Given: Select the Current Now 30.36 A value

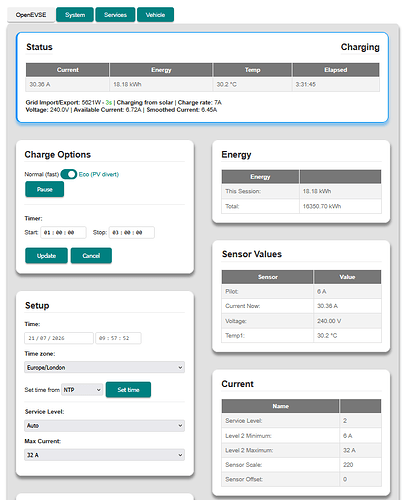Looking at the screenshot, I should (327, 306).
